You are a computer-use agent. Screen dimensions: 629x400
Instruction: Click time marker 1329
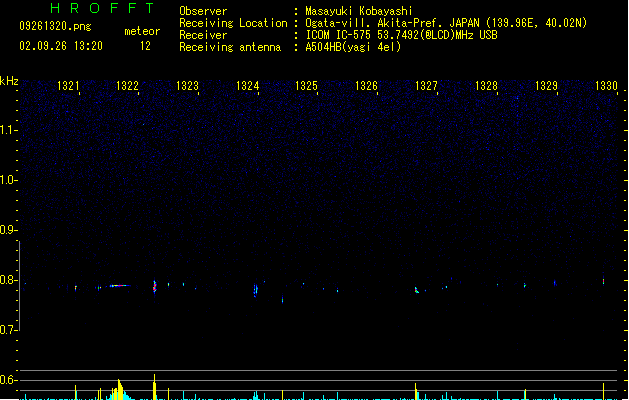pyautogui.click(x=546, y=86)
